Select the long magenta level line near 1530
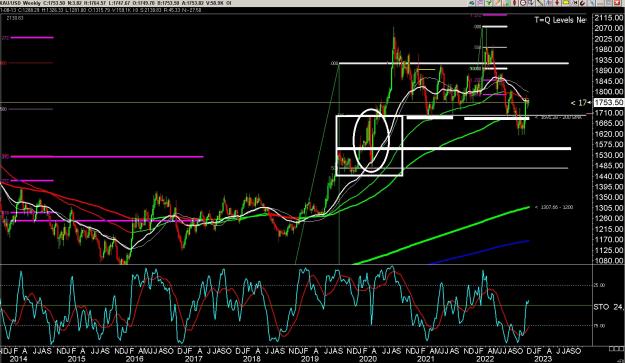 (x=107, y=157)
